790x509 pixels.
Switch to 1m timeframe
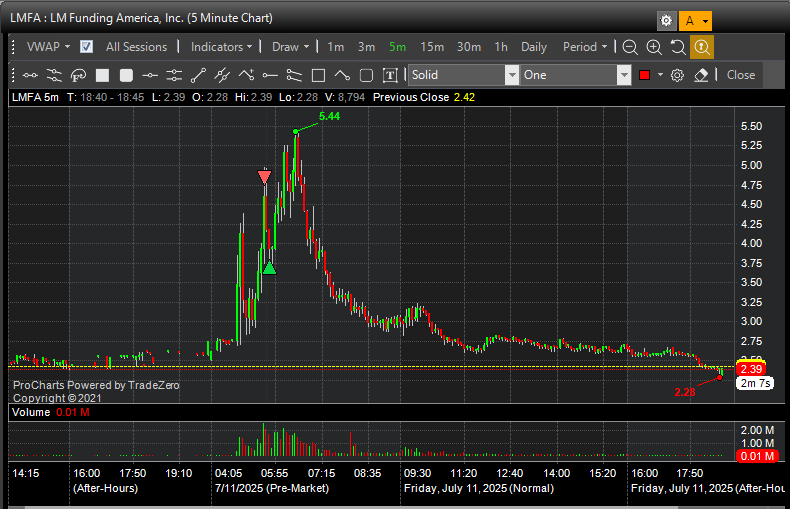(336, 47)
